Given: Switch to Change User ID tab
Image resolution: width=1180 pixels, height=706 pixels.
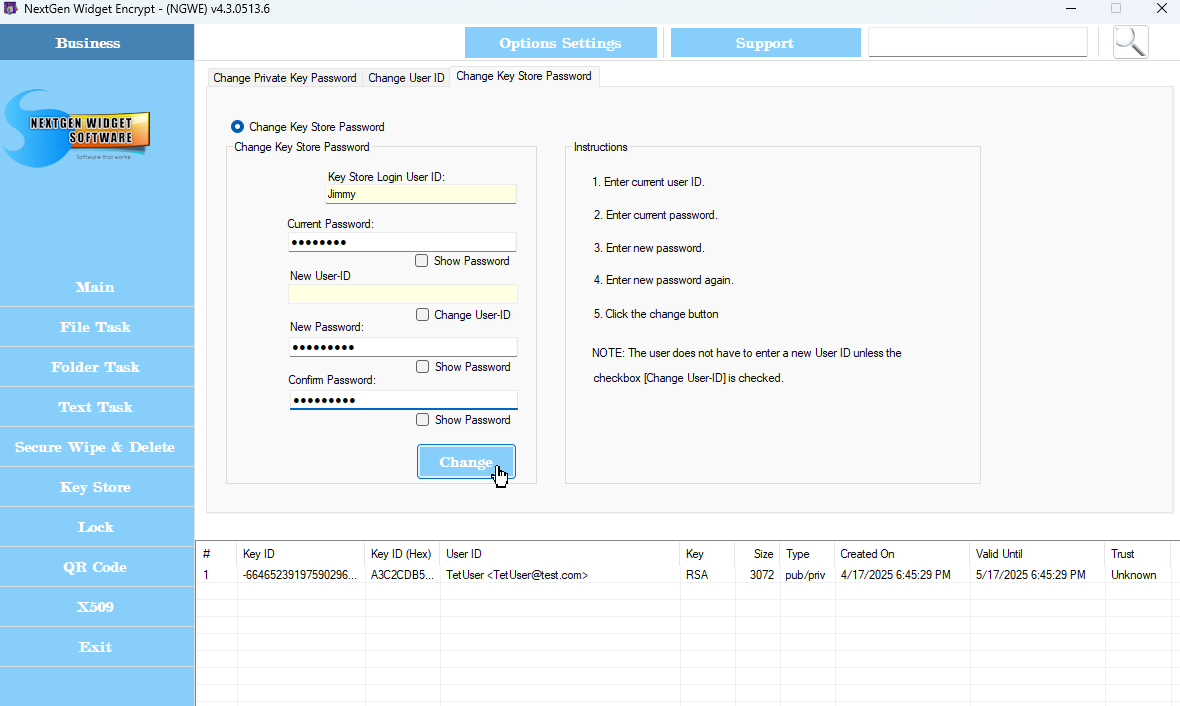Looking at the screenshot, I should [x=406, y=78].
